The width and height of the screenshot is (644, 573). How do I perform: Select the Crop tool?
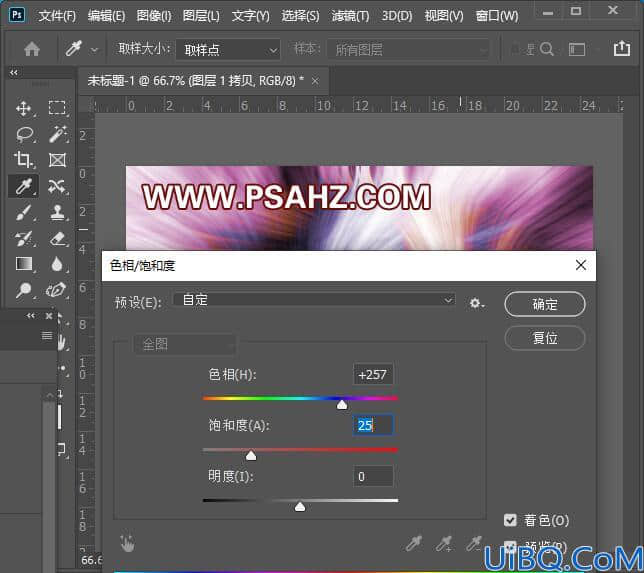pos(23,160)
